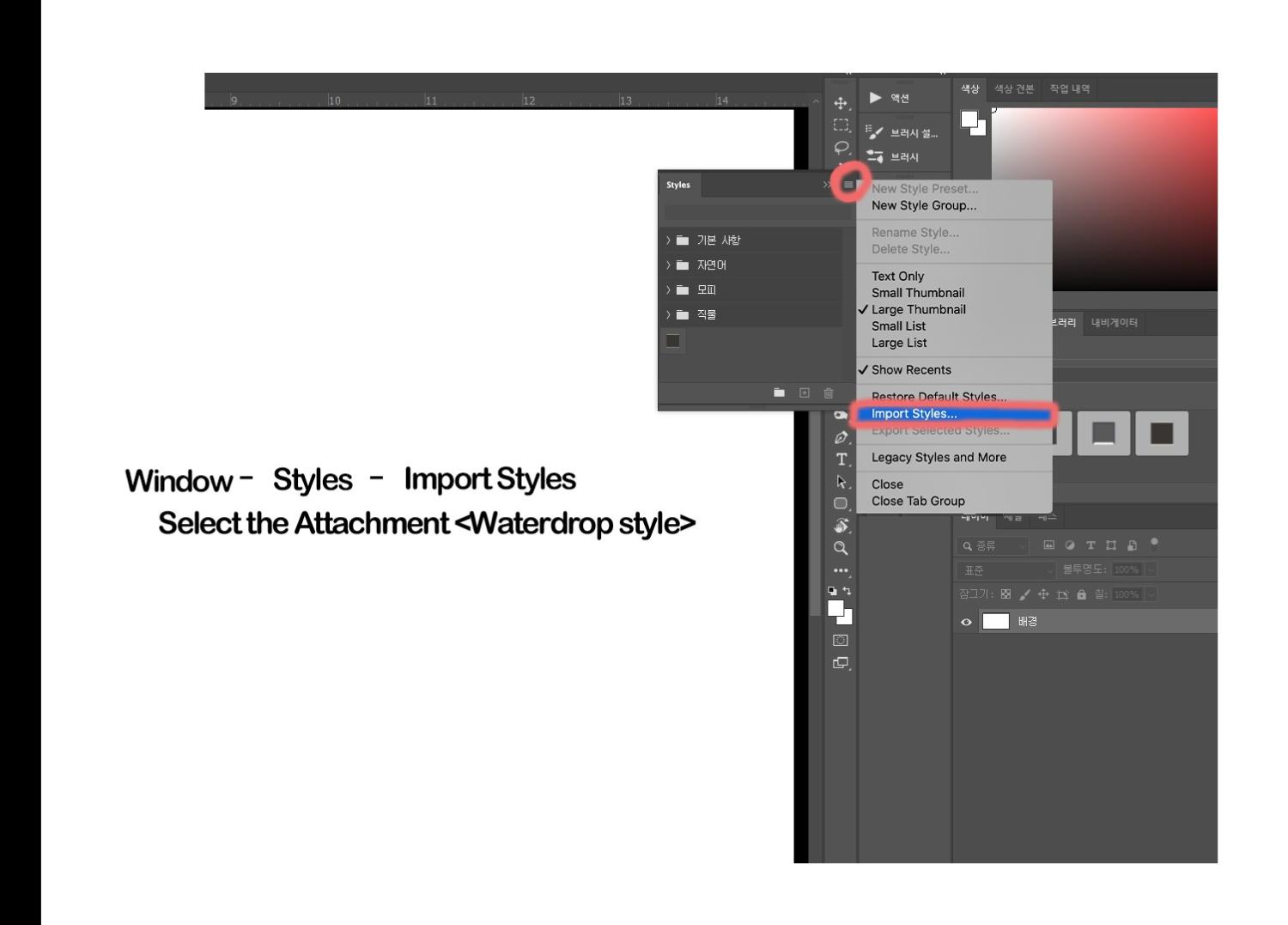Image resolution: width=1288 pixels, height=925 pixels.
Task: Select the Move tool
Action: (841, 103)
